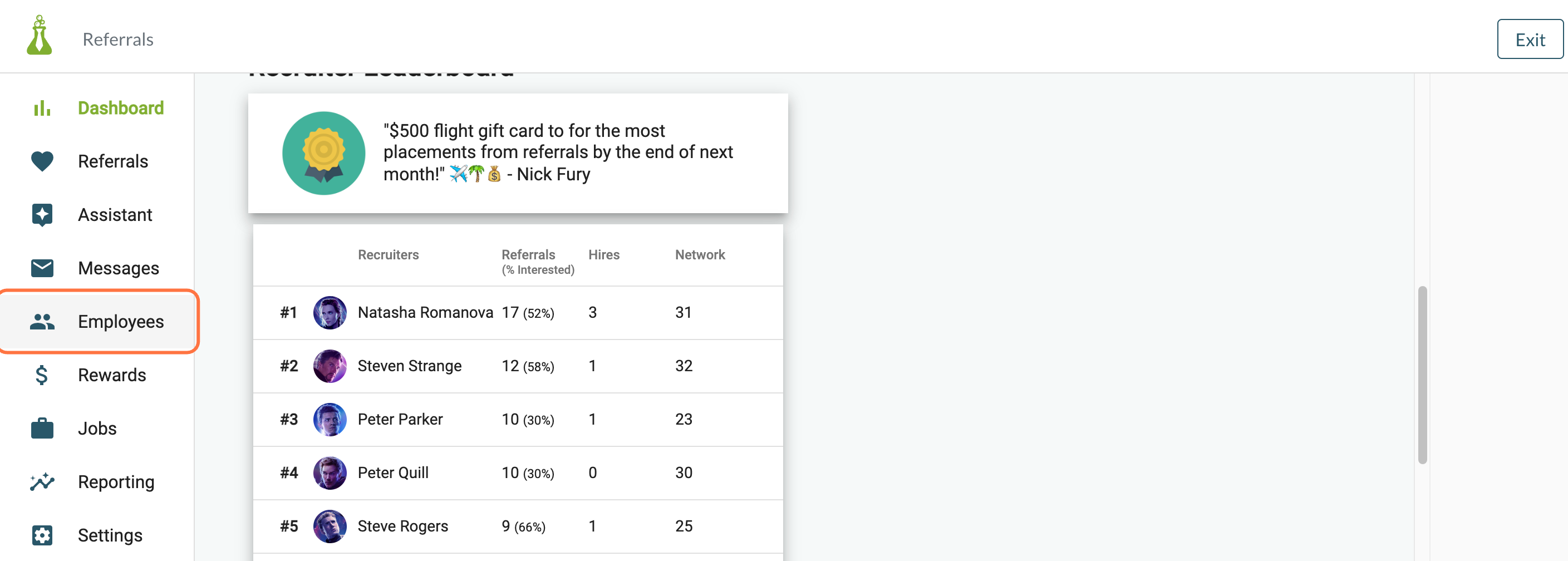This screenshot has width=1568, height=561.
Task: Click the award medal badge image
Action: coord(324,152)
